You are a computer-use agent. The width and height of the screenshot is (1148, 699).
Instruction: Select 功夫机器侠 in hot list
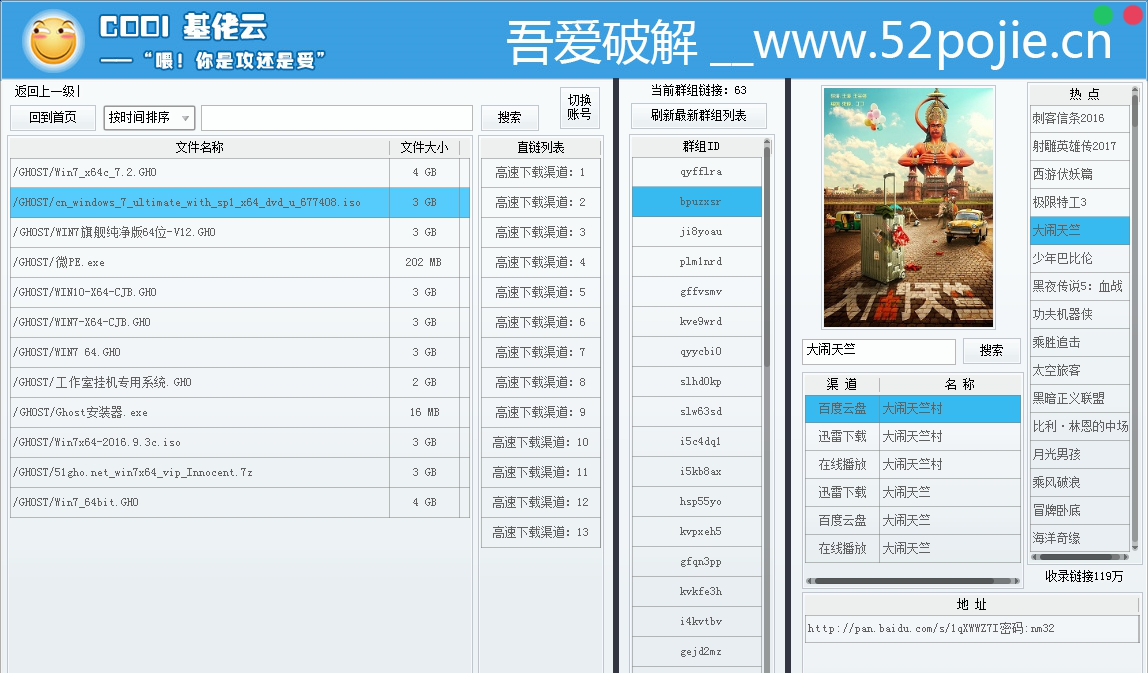(x=1079, y=315)
